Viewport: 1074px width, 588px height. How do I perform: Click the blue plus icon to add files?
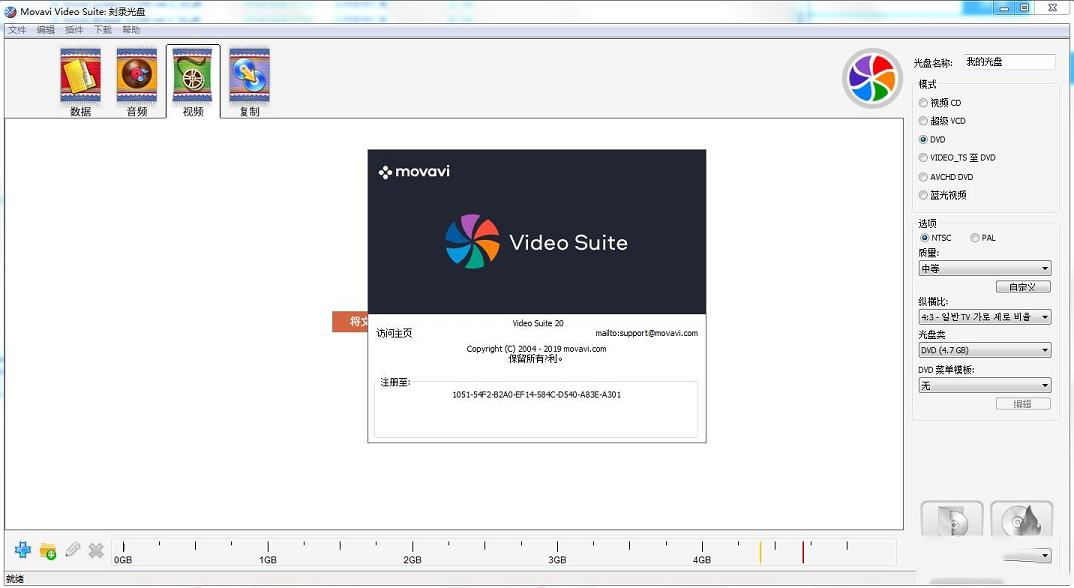(24, 550)
